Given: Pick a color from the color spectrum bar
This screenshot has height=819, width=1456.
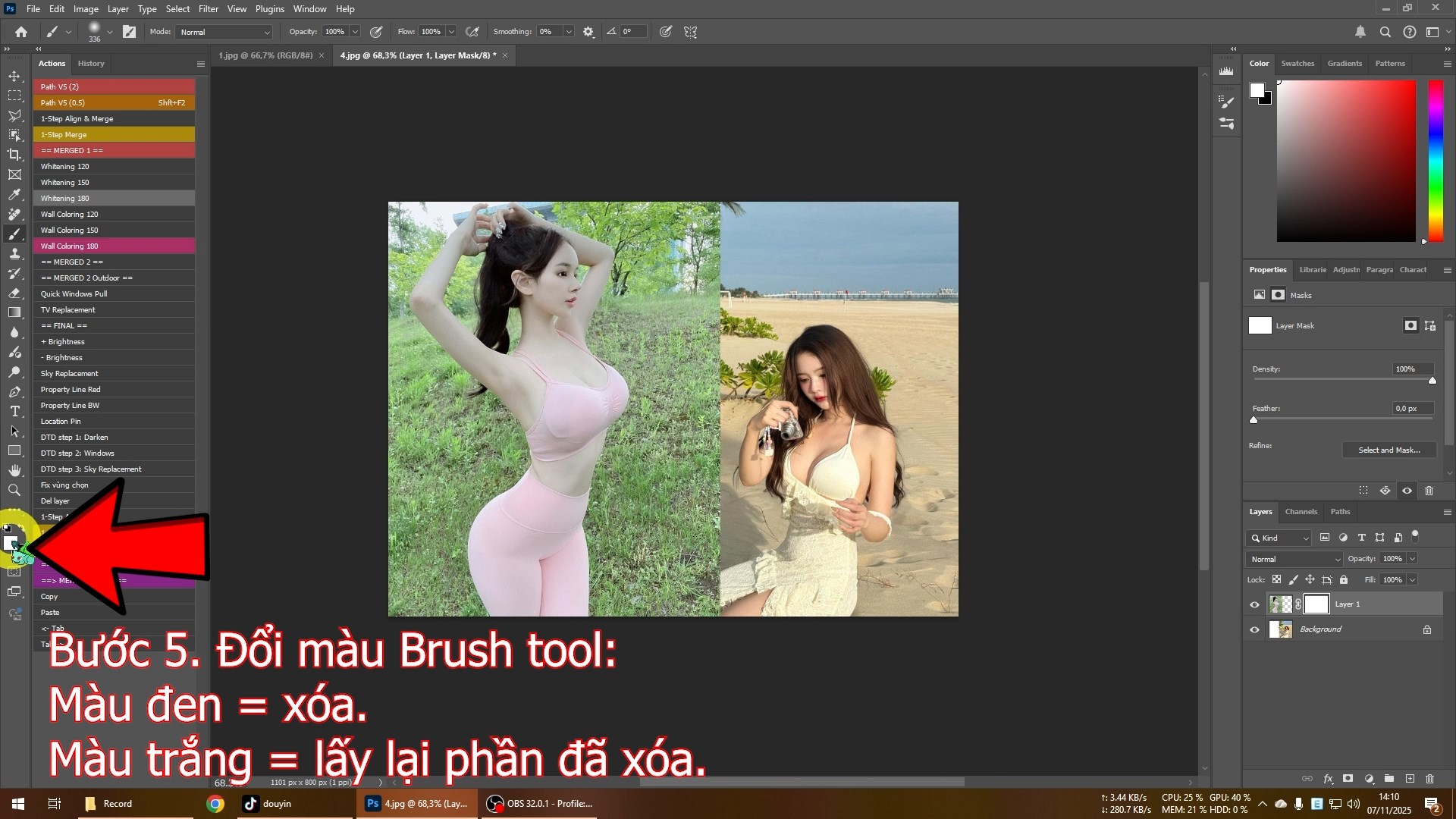Looking at the screenshot, I should click(1436, 159).
